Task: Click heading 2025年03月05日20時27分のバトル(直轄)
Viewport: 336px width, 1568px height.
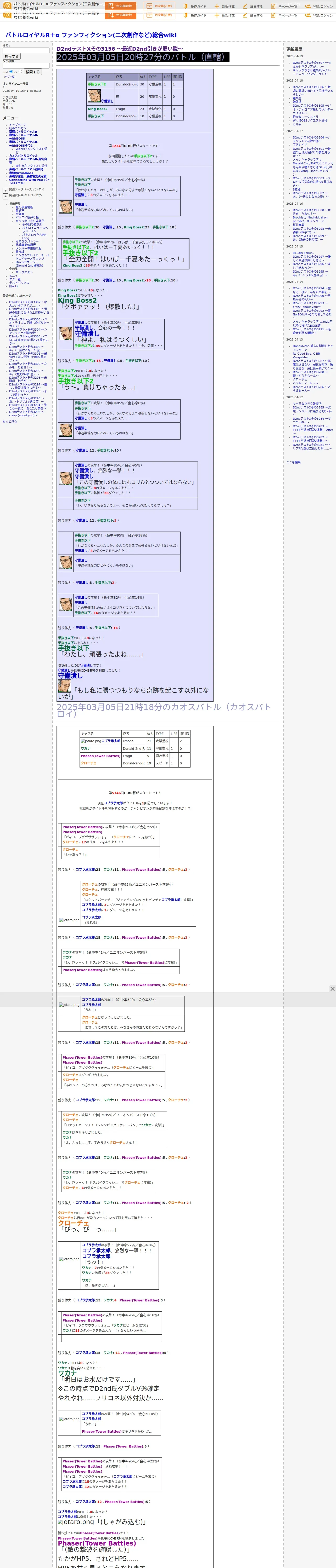Action: (143, 57)
